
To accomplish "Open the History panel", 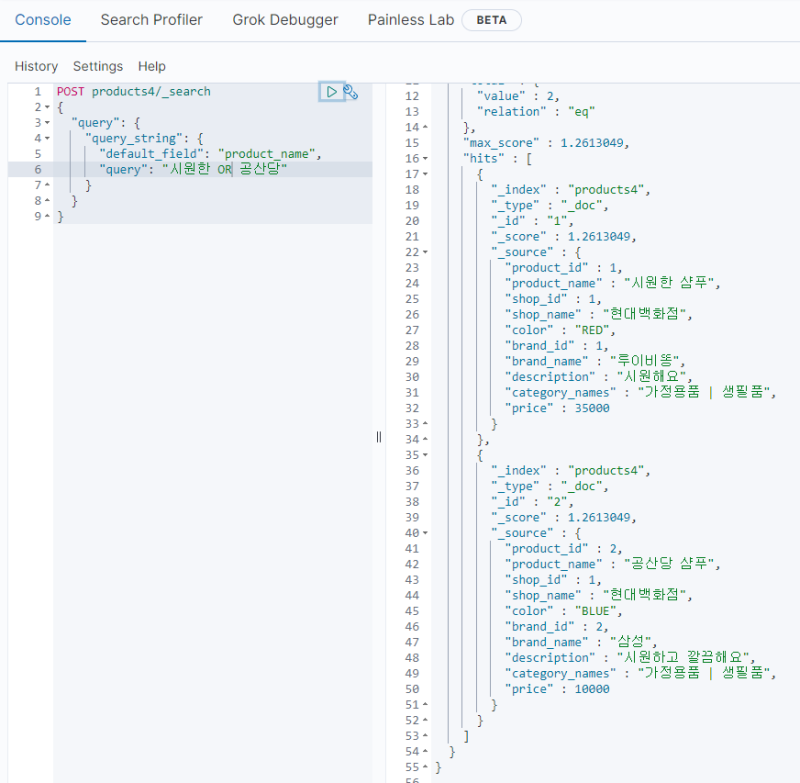I will 36,66.
